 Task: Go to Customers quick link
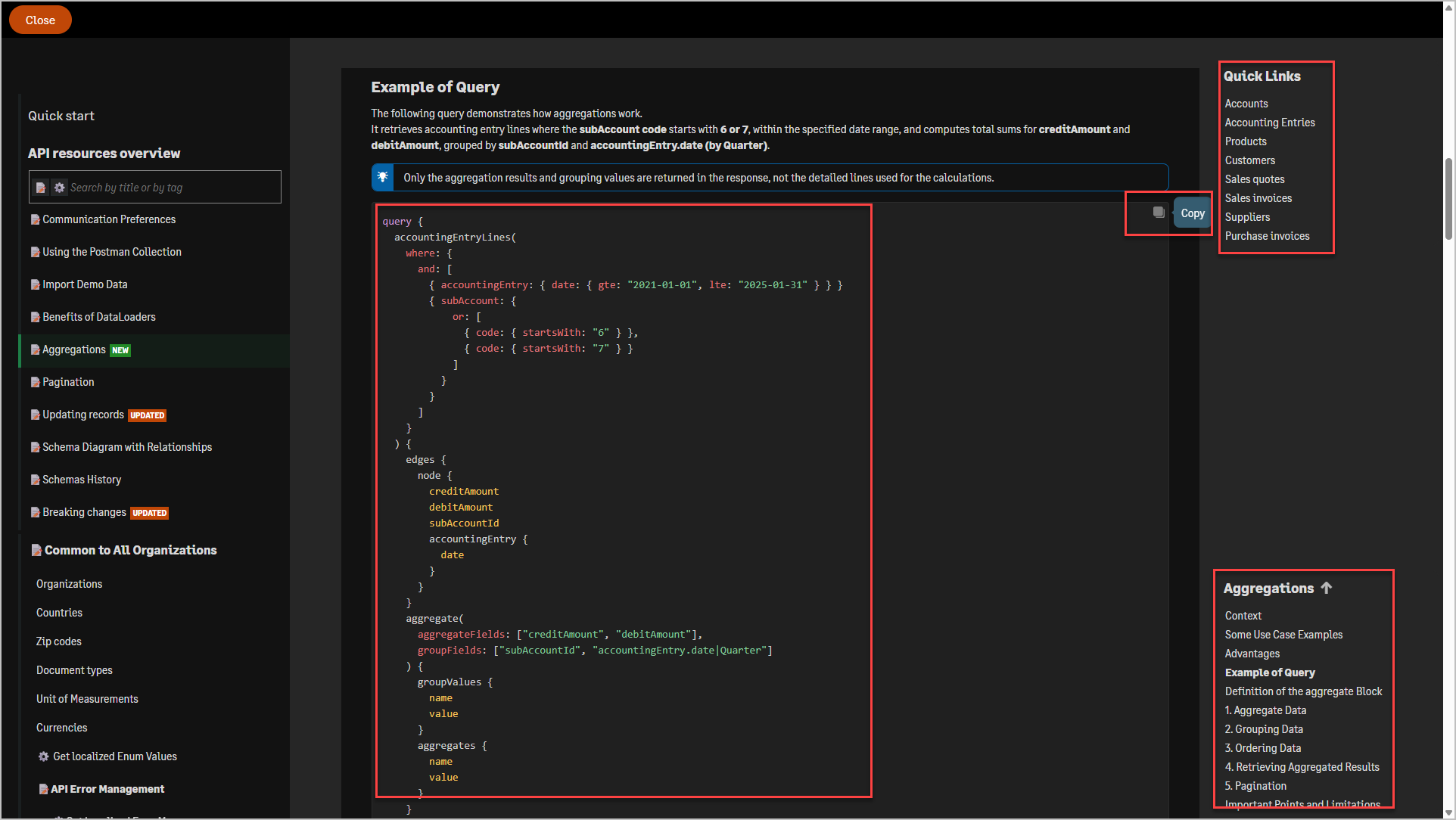click(x=1250, y=160)
